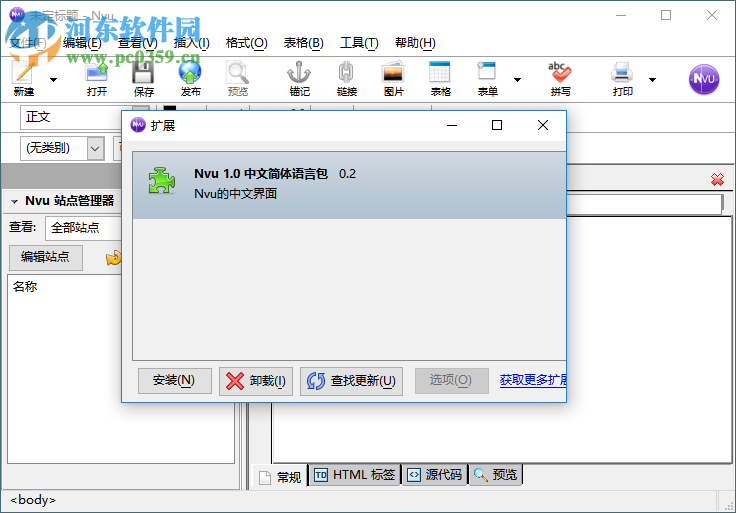Open the 获取更多扩展 link
Screen dimensions: 736x513
pyautogui.click(x=533, y=380)
